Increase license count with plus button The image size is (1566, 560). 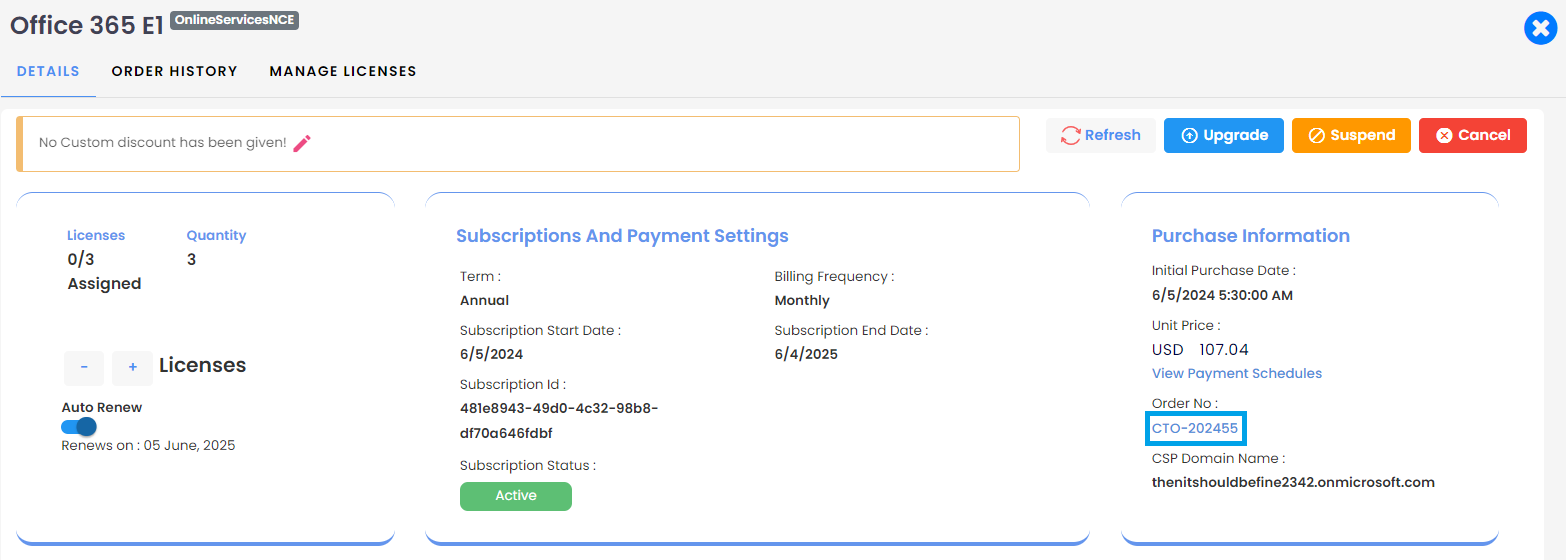[133, 368]
